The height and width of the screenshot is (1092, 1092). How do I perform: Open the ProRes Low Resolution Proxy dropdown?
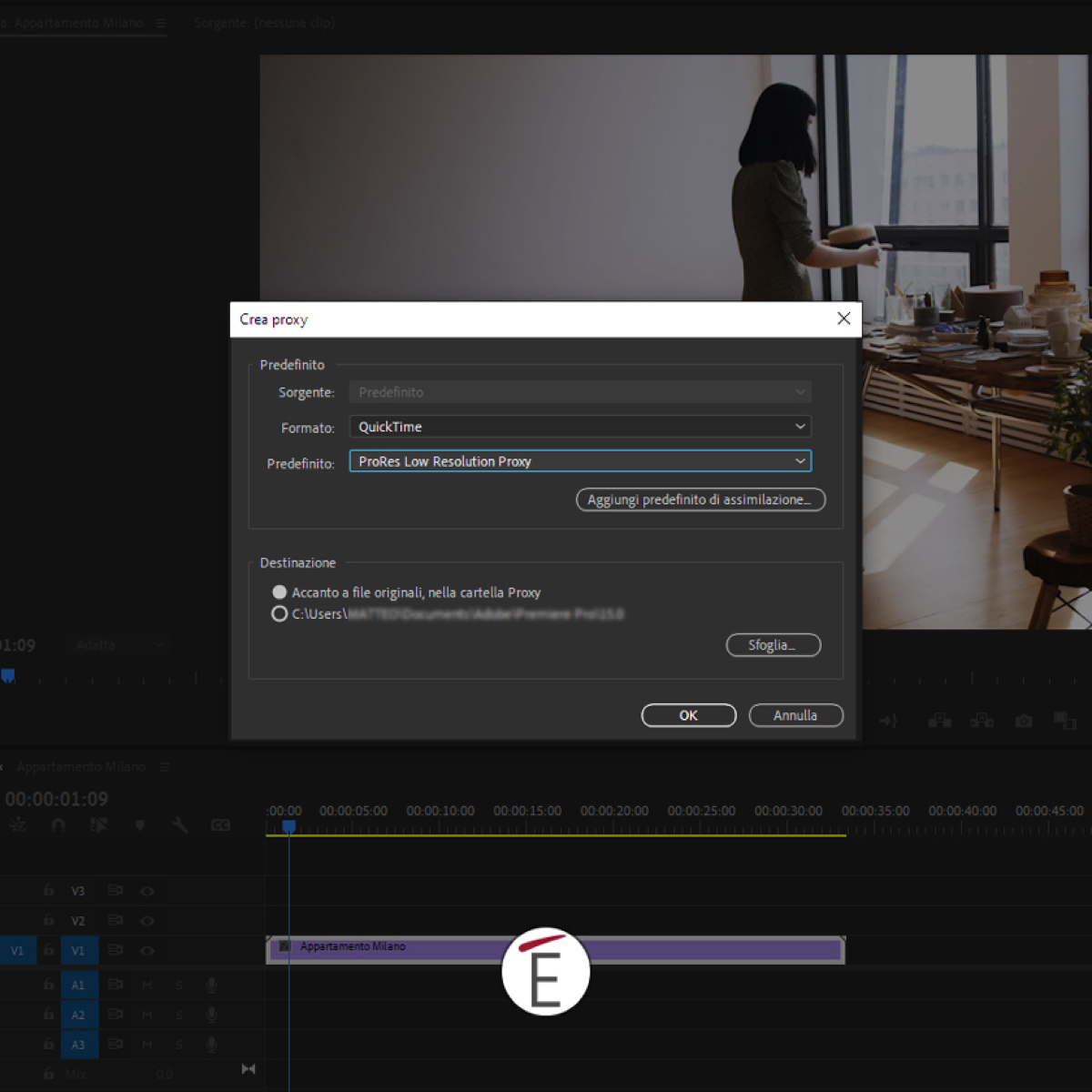coord(581,461)
